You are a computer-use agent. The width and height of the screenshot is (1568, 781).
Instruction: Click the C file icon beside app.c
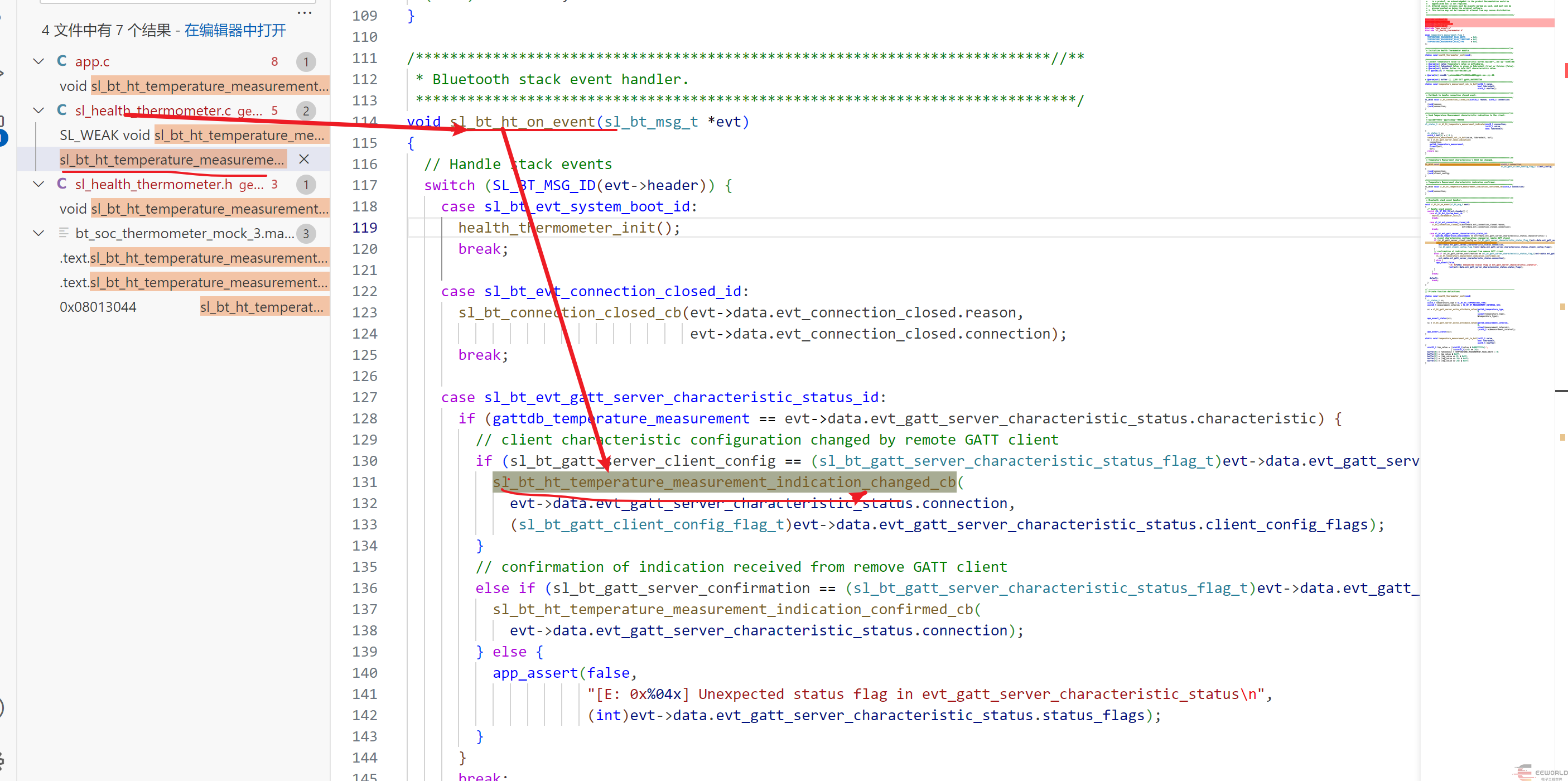tap(61, 61)
